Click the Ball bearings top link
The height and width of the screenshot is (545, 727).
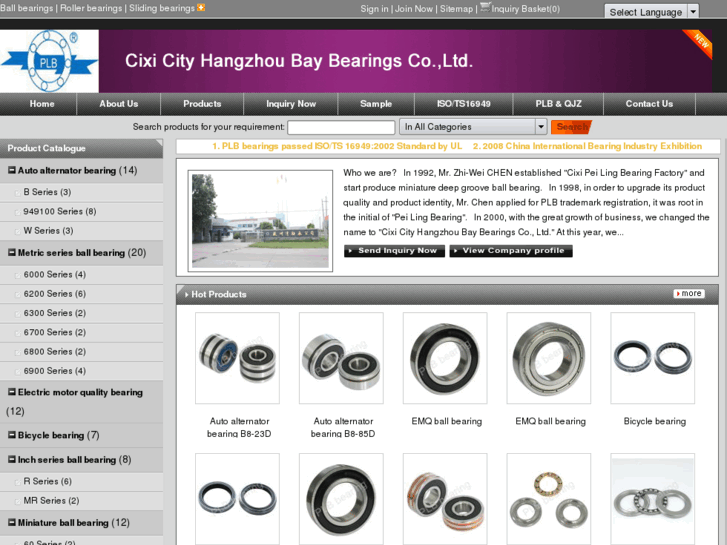tap(26, 8)
